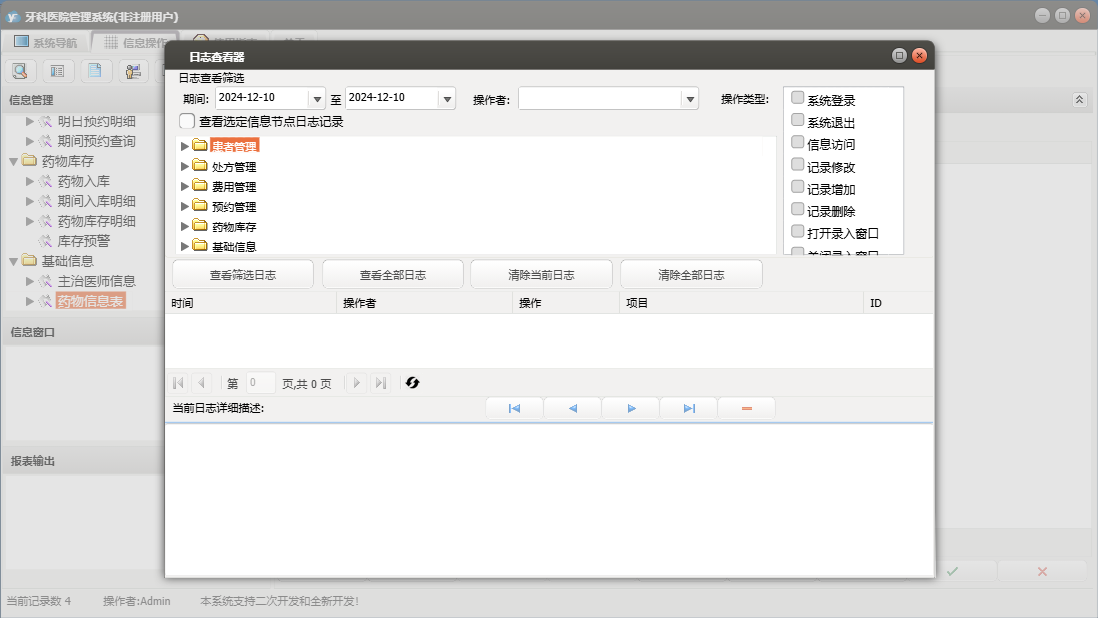Select 费用管理 in the log tree
Viewport: 1098px width, 618px height.
[234, 187]
